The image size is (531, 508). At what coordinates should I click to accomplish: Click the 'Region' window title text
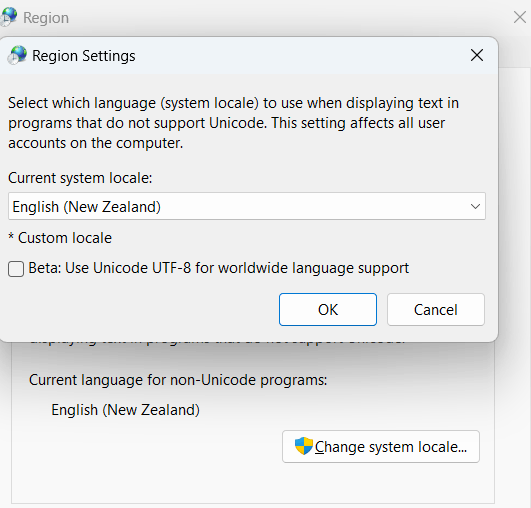coord(46,18)
